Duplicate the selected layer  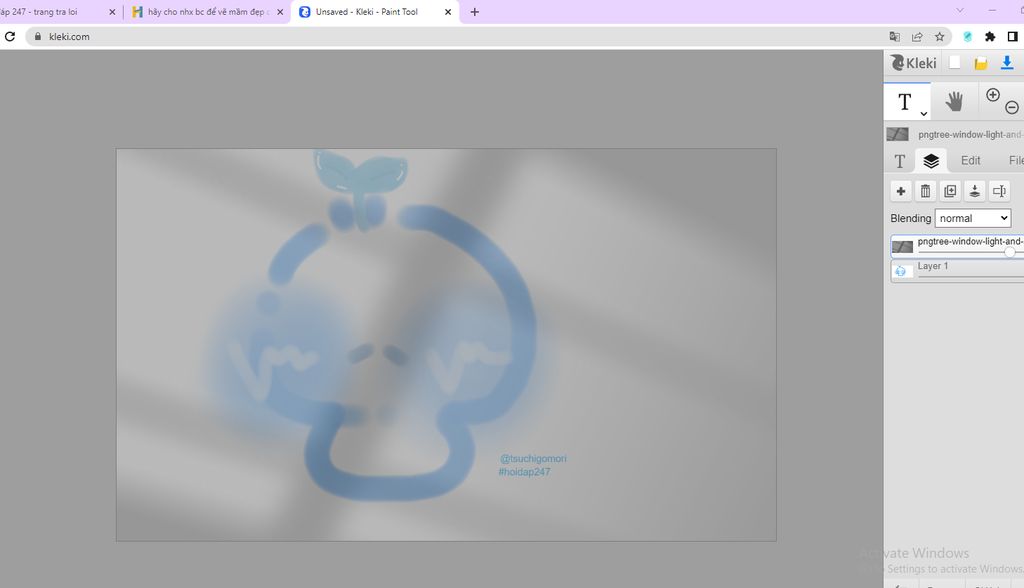[950, 191]
